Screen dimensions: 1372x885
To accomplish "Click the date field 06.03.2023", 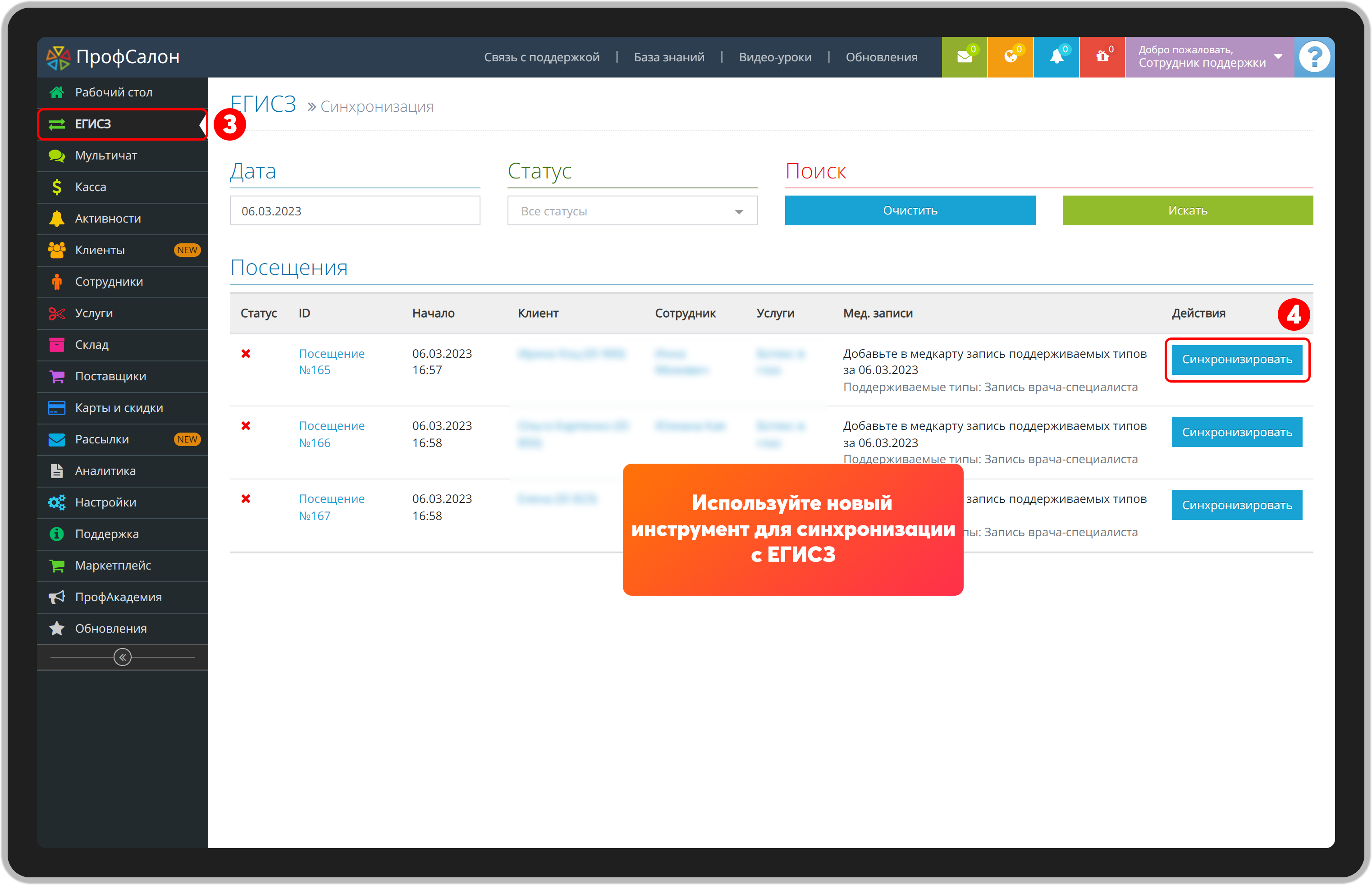I will click(355, 211).
